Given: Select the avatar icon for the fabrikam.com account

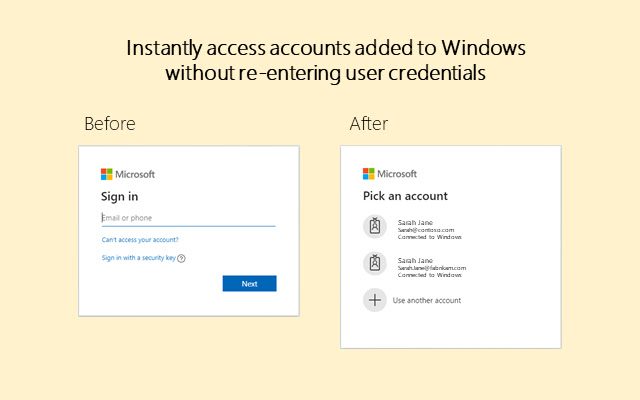Looking at the screenshot, I should click(x=375, y=263).
